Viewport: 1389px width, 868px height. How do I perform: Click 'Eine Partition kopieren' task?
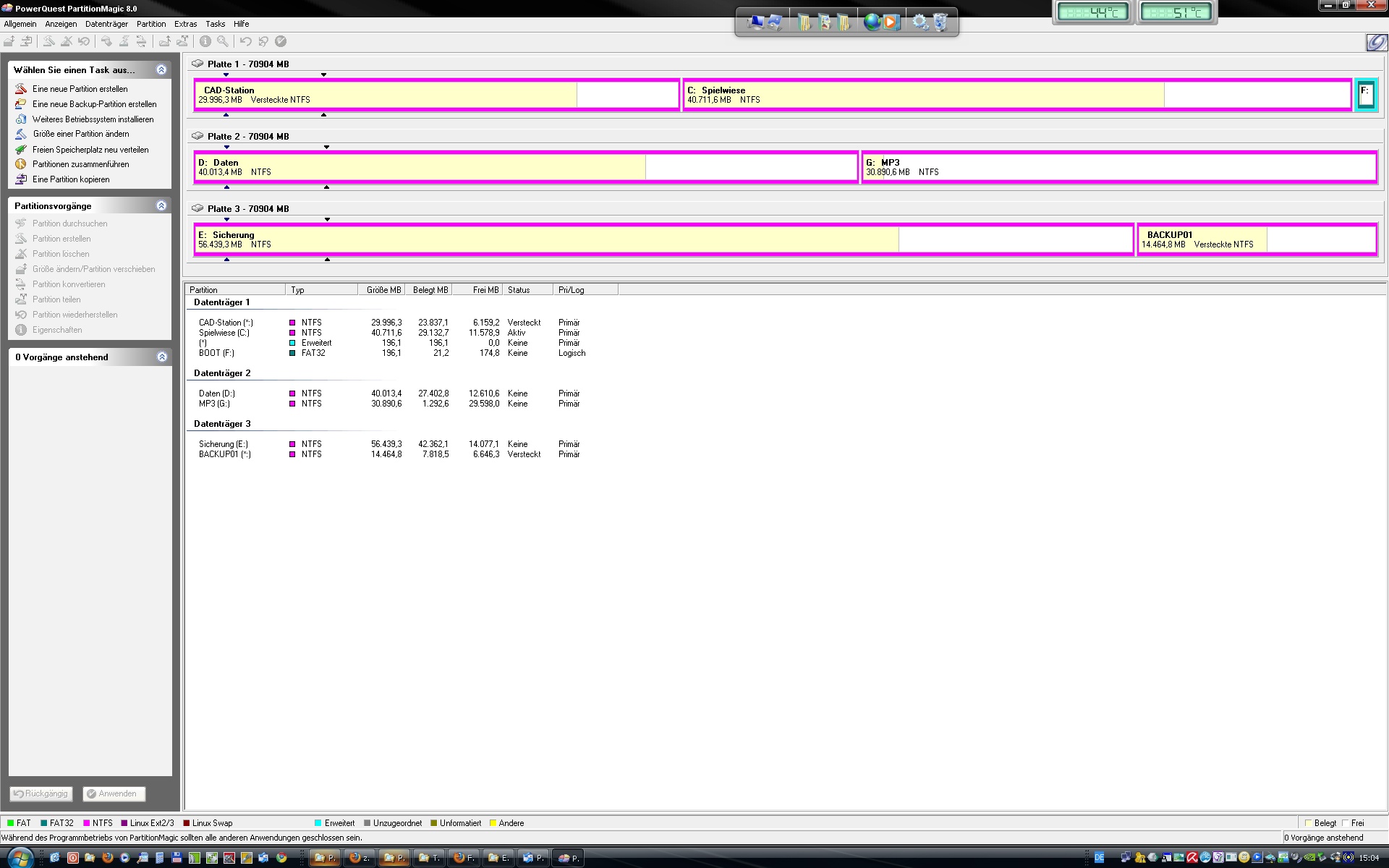click(71, 179)
